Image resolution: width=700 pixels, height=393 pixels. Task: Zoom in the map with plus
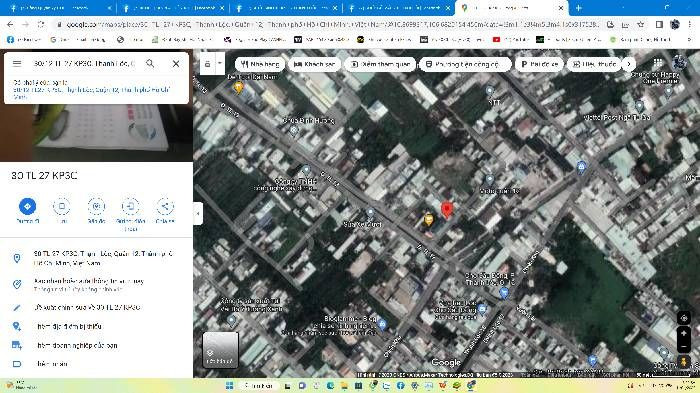pyautogui.click(x=683, y=333)
